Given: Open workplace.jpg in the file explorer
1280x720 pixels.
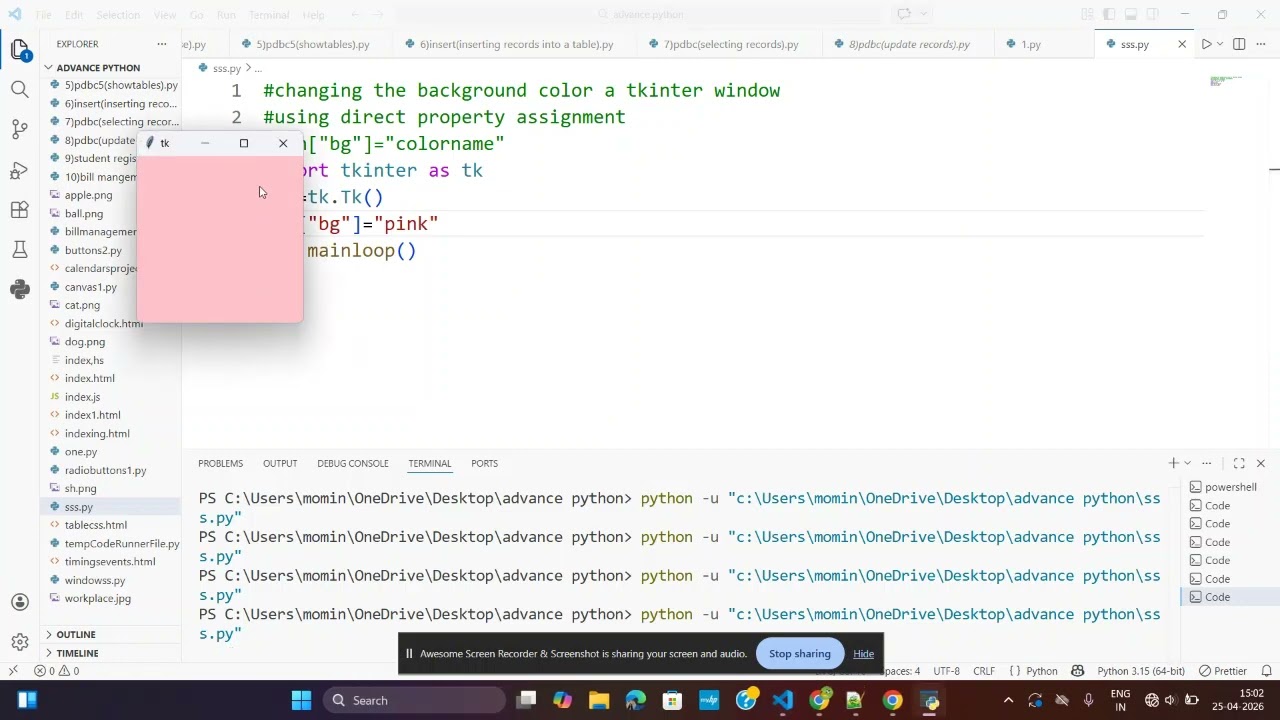Looking at the screenshot, I should click(97, 598).
